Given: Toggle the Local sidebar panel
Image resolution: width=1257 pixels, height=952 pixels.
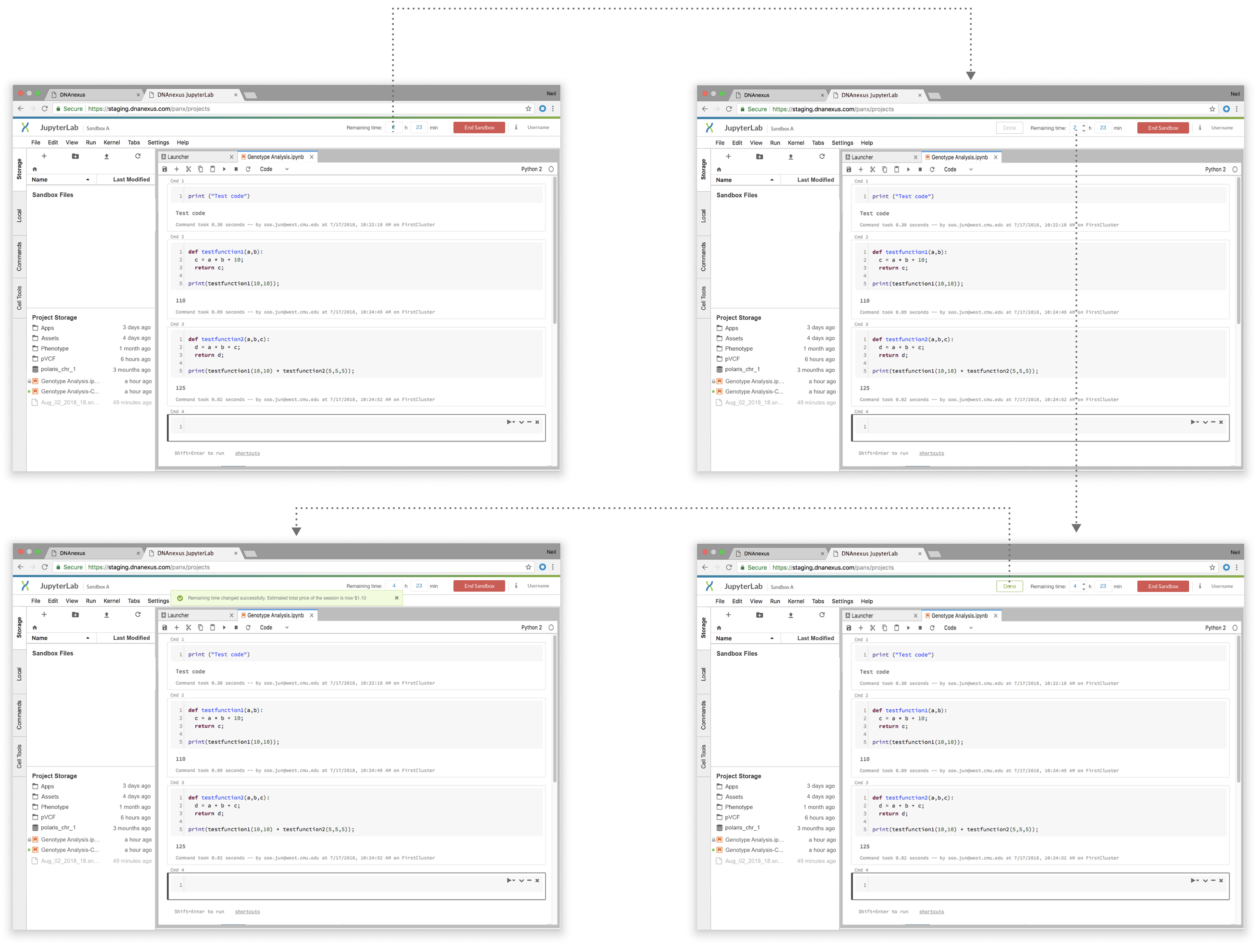Looking at the screenshot, I should [19, 215].
